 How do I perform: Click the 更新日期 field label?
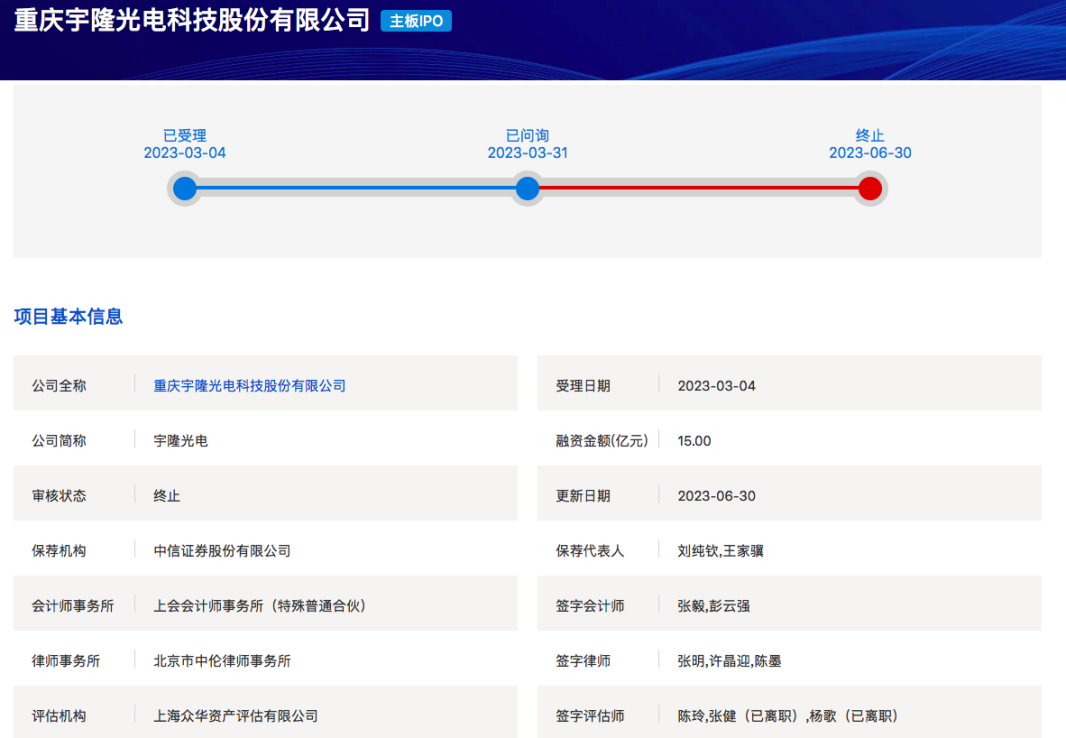tap(583, 496)
